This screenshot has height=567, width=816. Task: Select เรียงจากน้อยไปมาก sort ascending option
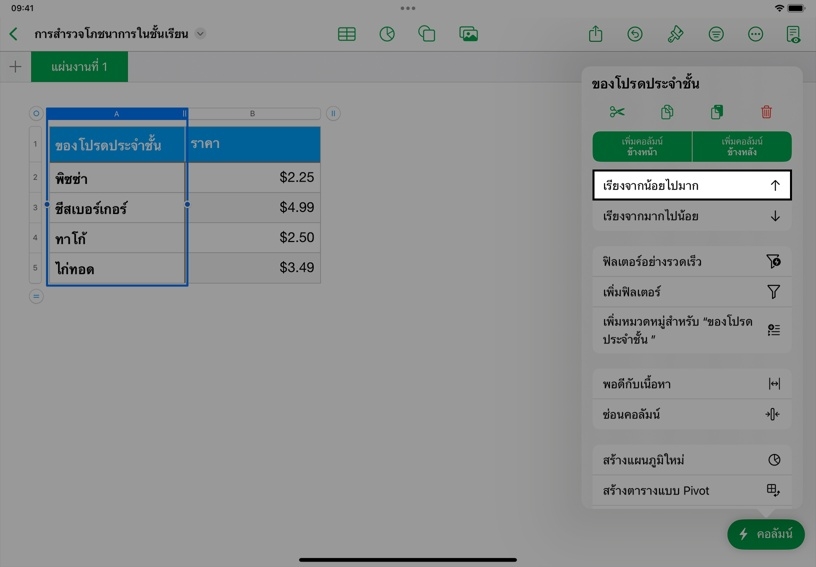tap(691, 185)
